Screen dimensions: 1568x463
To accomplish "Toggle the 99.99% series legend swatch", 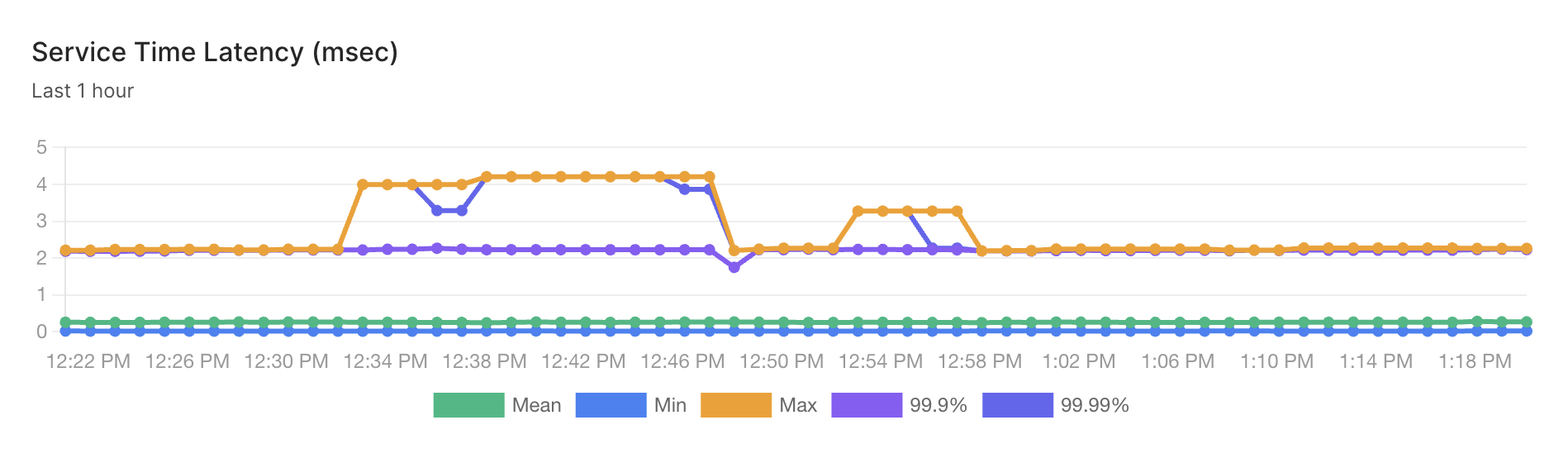I will pos(1018,405).
